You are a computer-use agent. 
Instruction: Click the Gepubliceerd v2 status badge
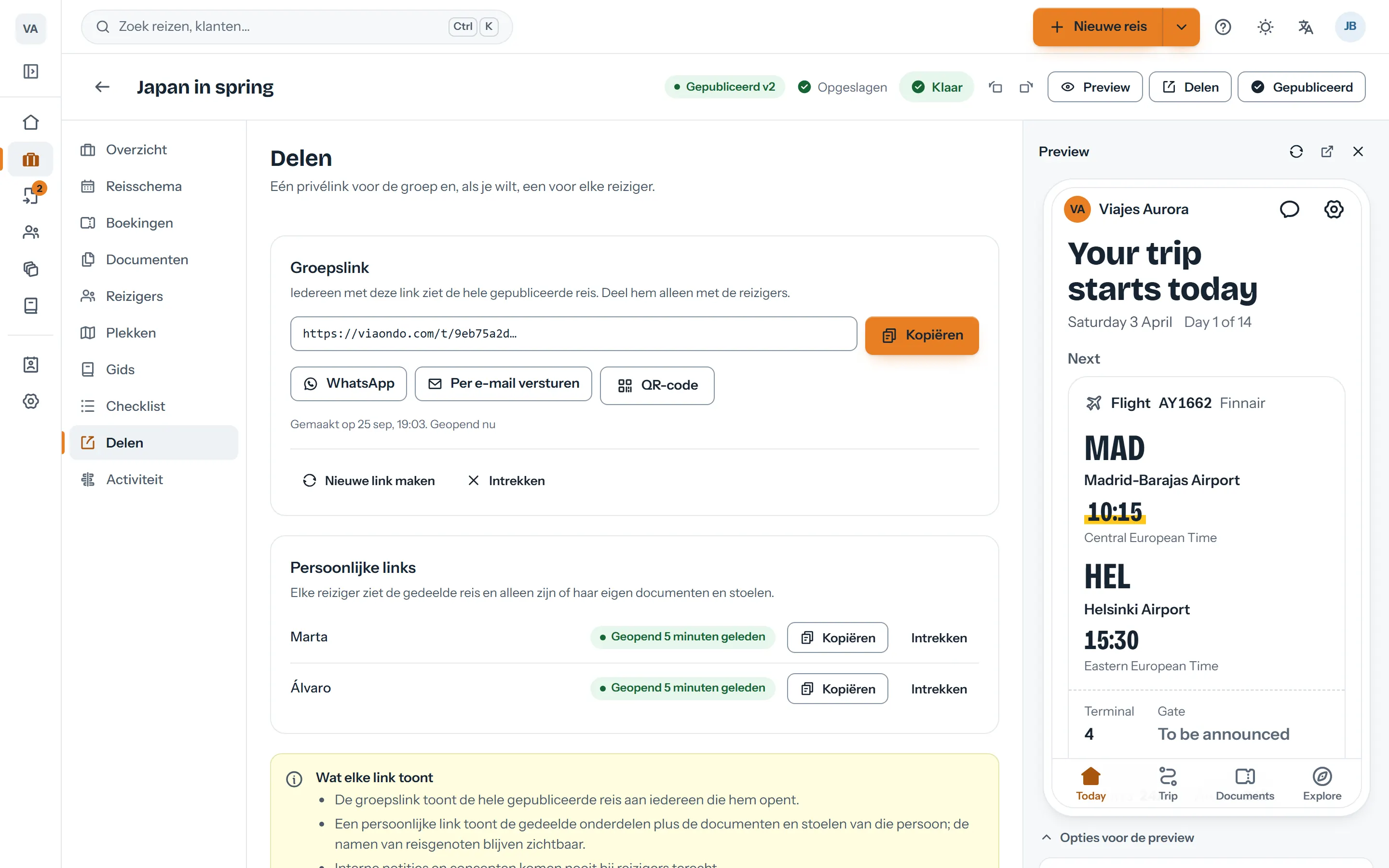pyautogui.click(x=725, y=87)
